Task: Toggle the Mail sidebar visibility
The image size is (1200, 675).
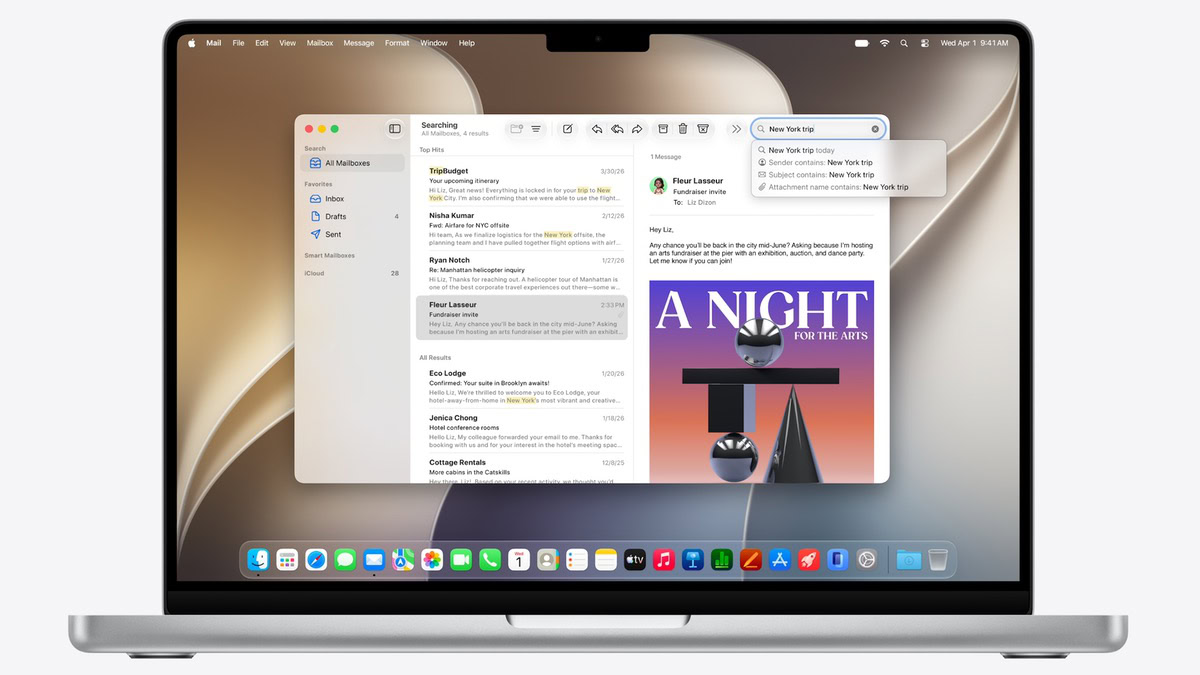Action: tap(395, 129)
